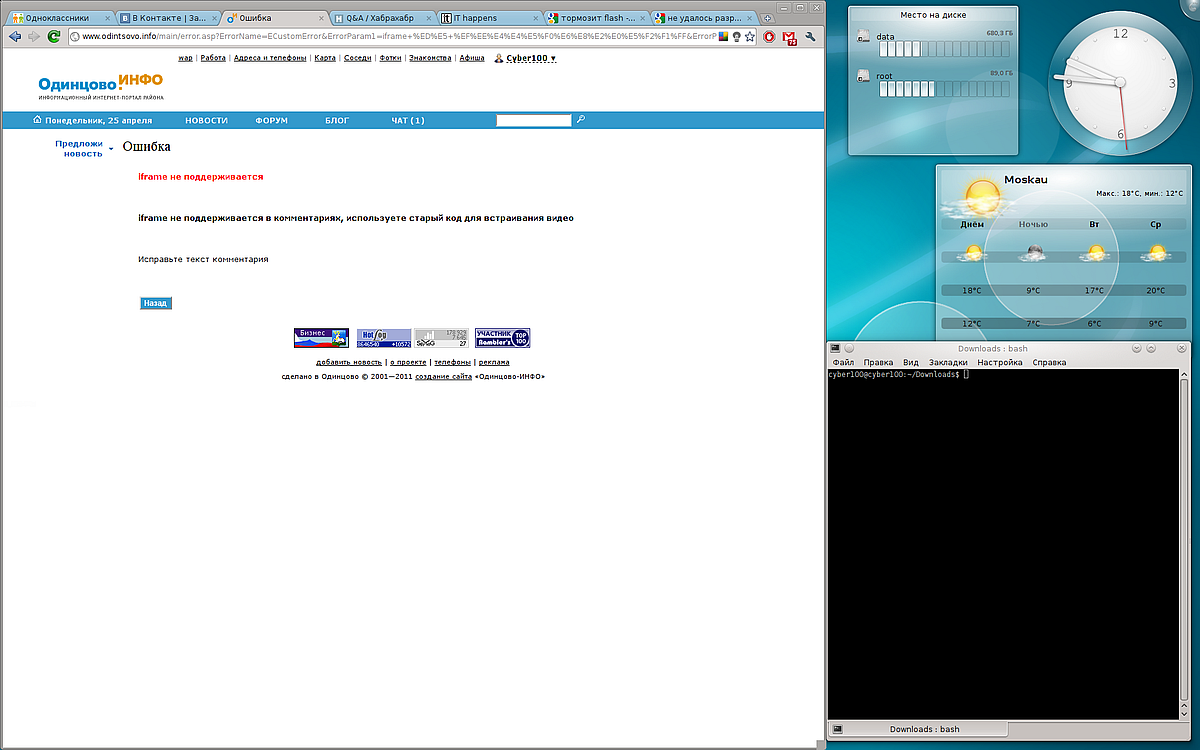
Task: Switch to the Q&A / Хабрахабр tab
Action: [x=384, y=18]
